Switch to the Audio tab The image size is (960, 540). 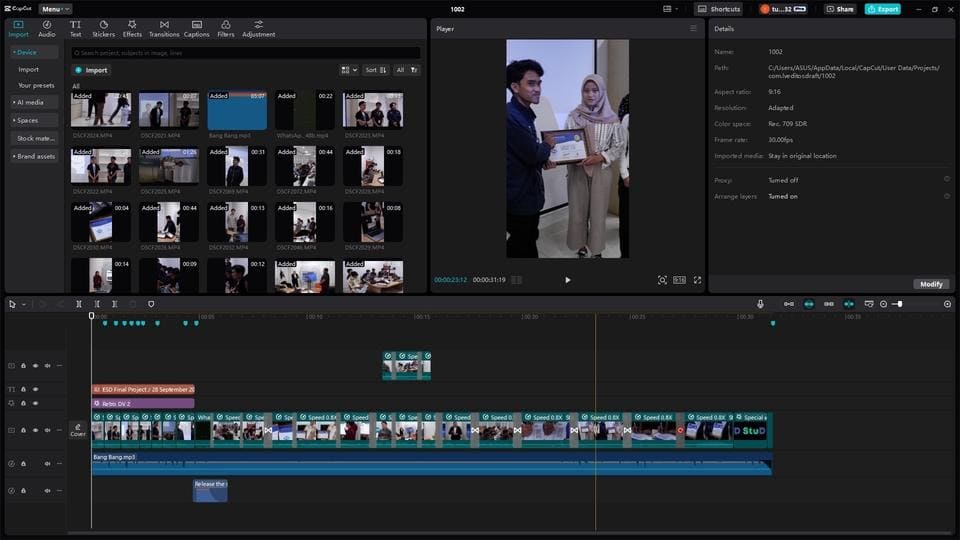click(x=47, y=28)
